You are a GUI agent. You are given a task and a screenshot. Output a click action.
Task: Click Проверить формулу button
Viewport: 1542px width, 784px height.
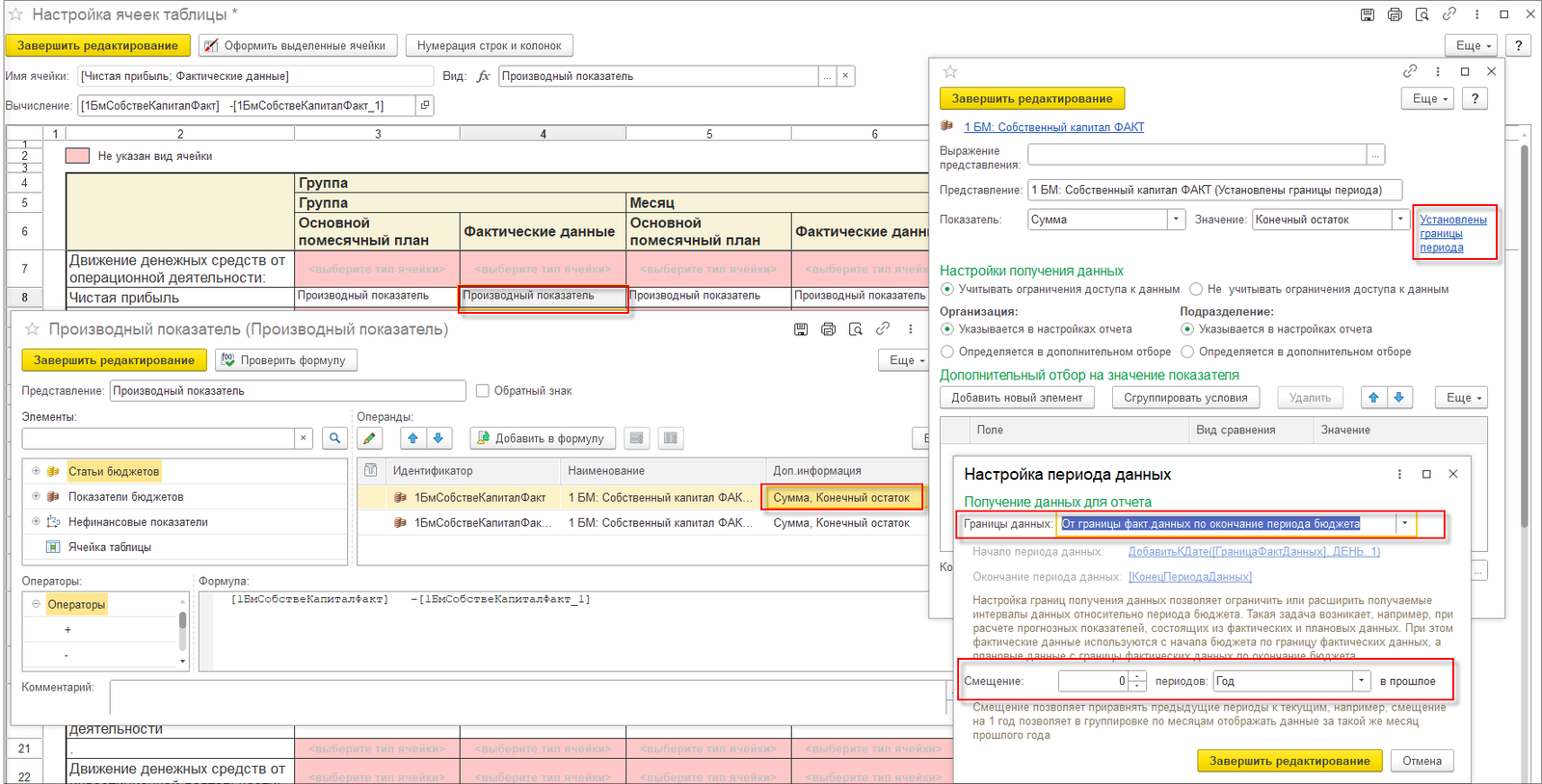click(285, 360)
